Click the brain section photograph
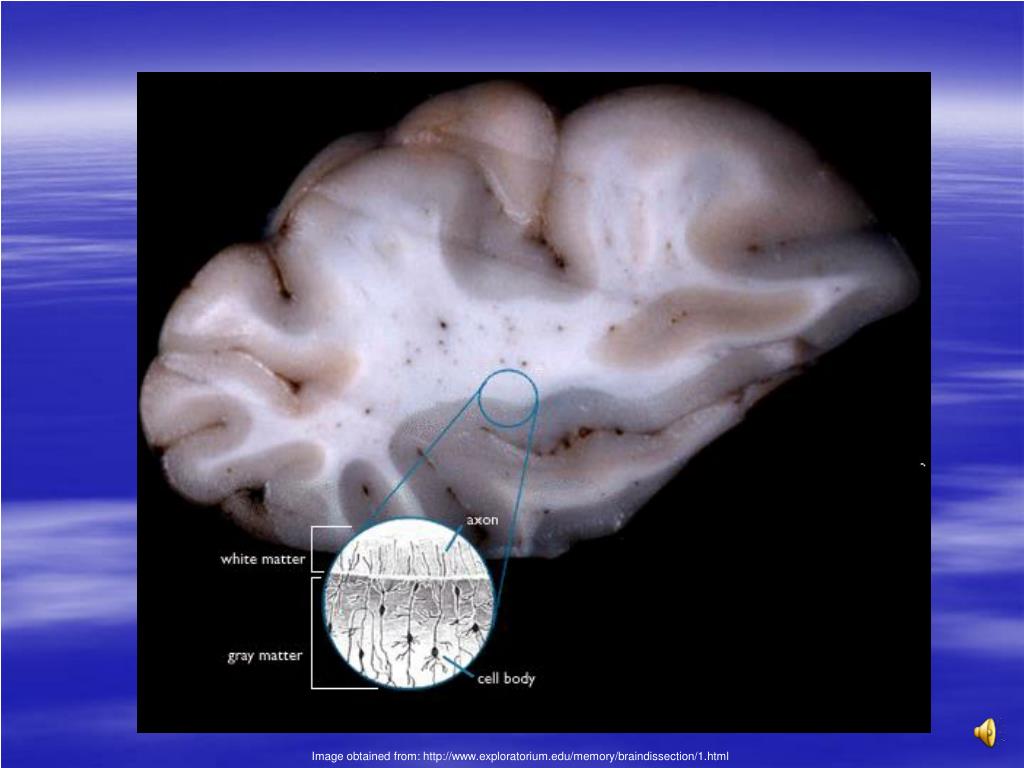This screenshot has height=768, width=1024. (534, 402)
